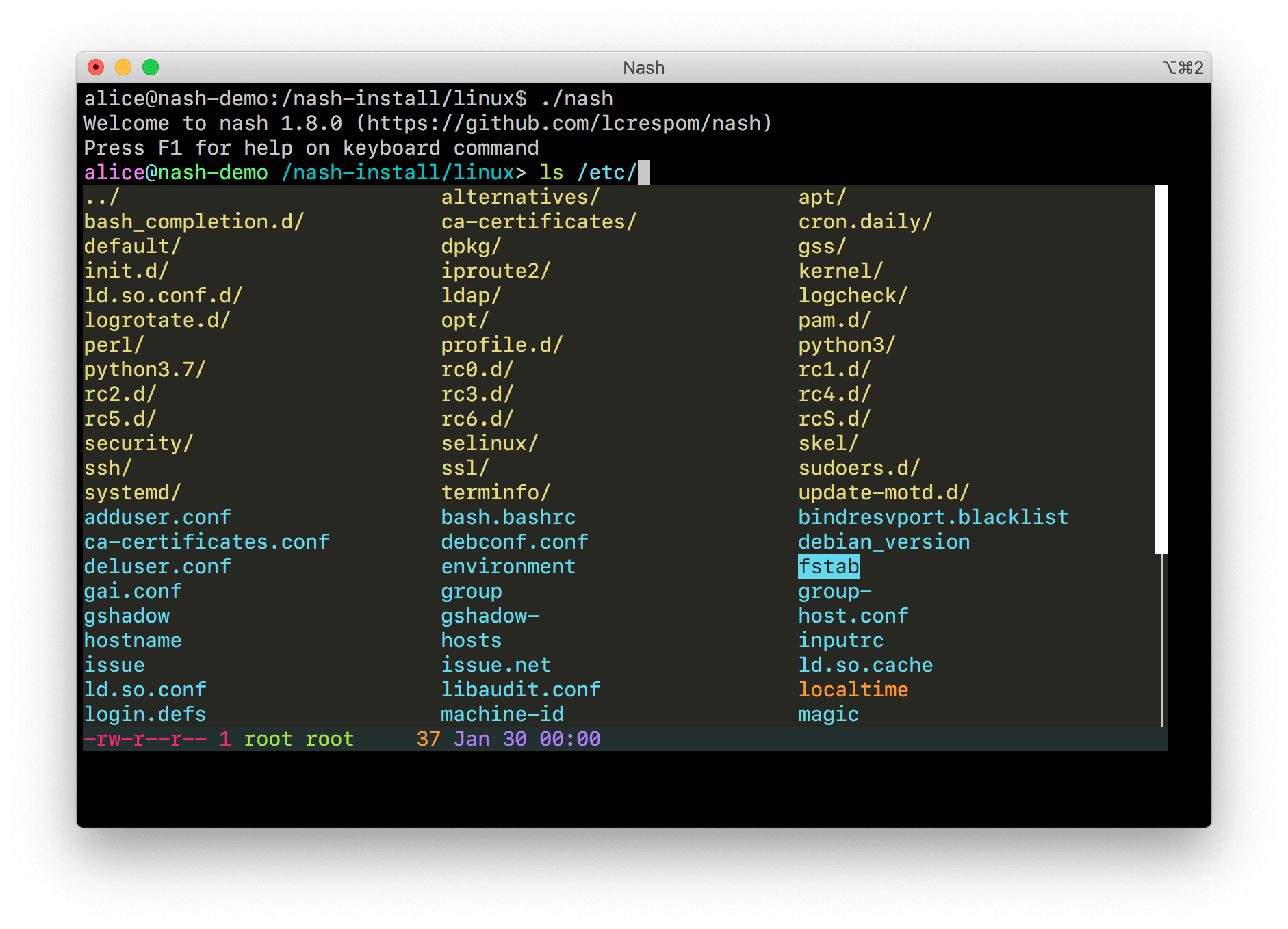Select the bash.bashrc file entry

(508, 517)
